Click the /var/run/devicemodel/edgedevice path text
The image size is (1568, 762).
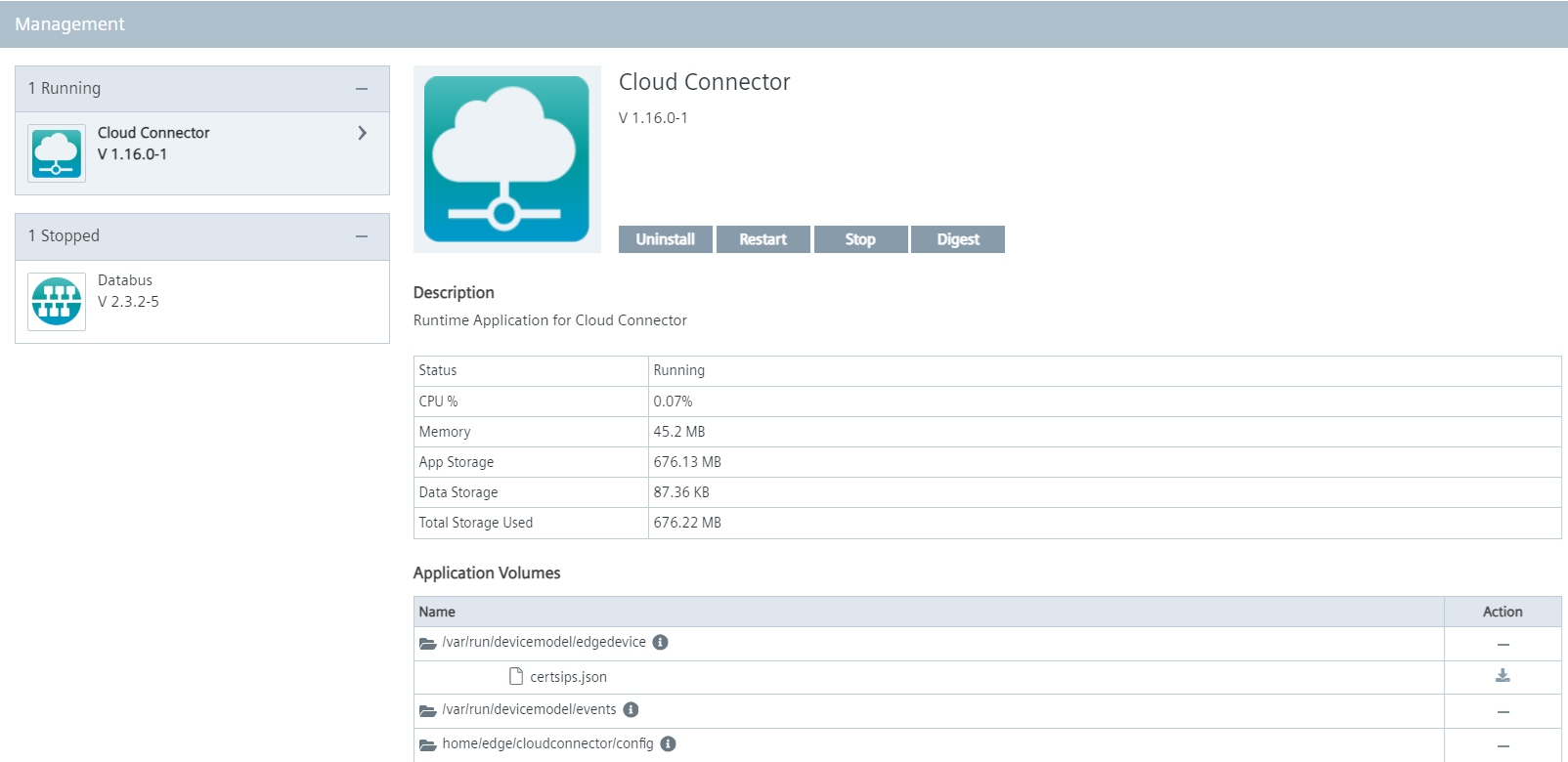coord(544,642)
